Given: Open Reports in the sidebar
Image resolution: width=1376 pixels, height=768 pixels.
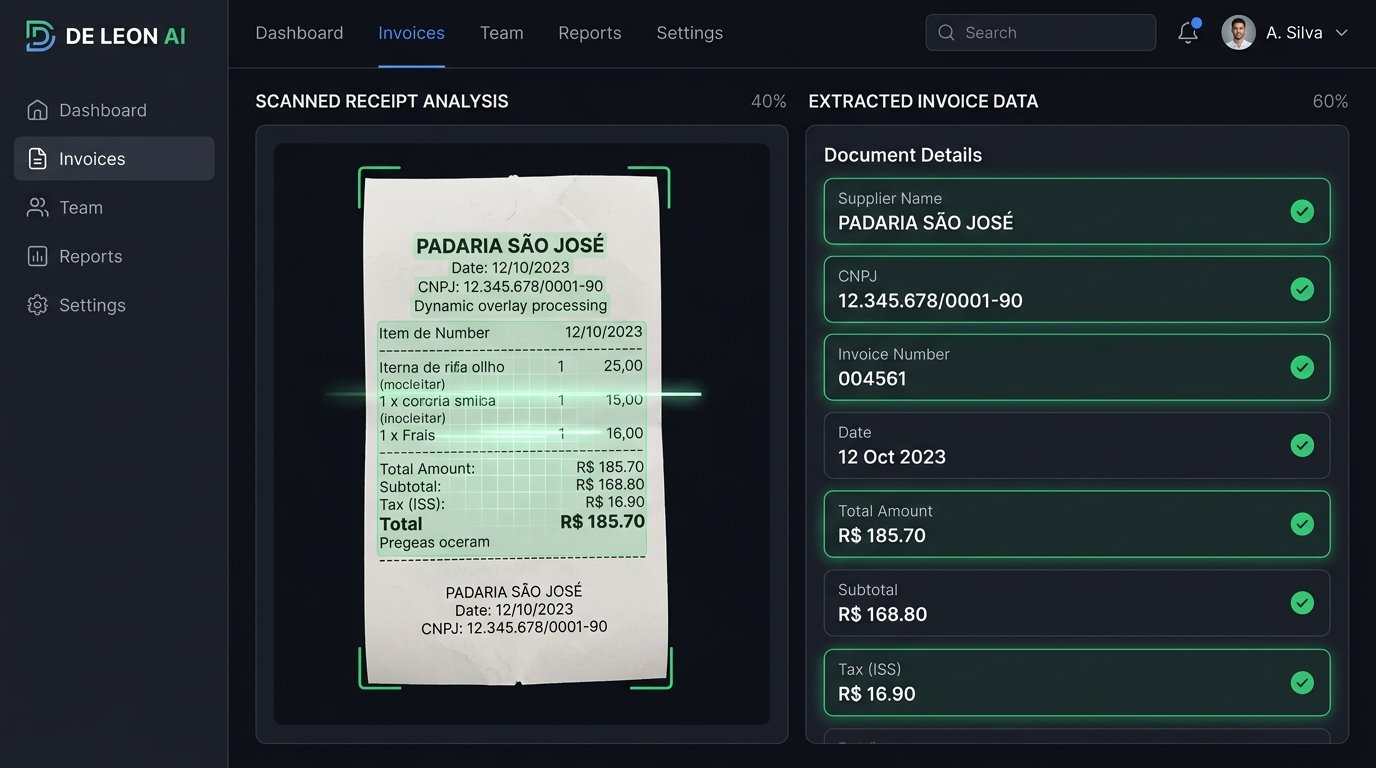Looking at the screenshot, I should [114, 256].
